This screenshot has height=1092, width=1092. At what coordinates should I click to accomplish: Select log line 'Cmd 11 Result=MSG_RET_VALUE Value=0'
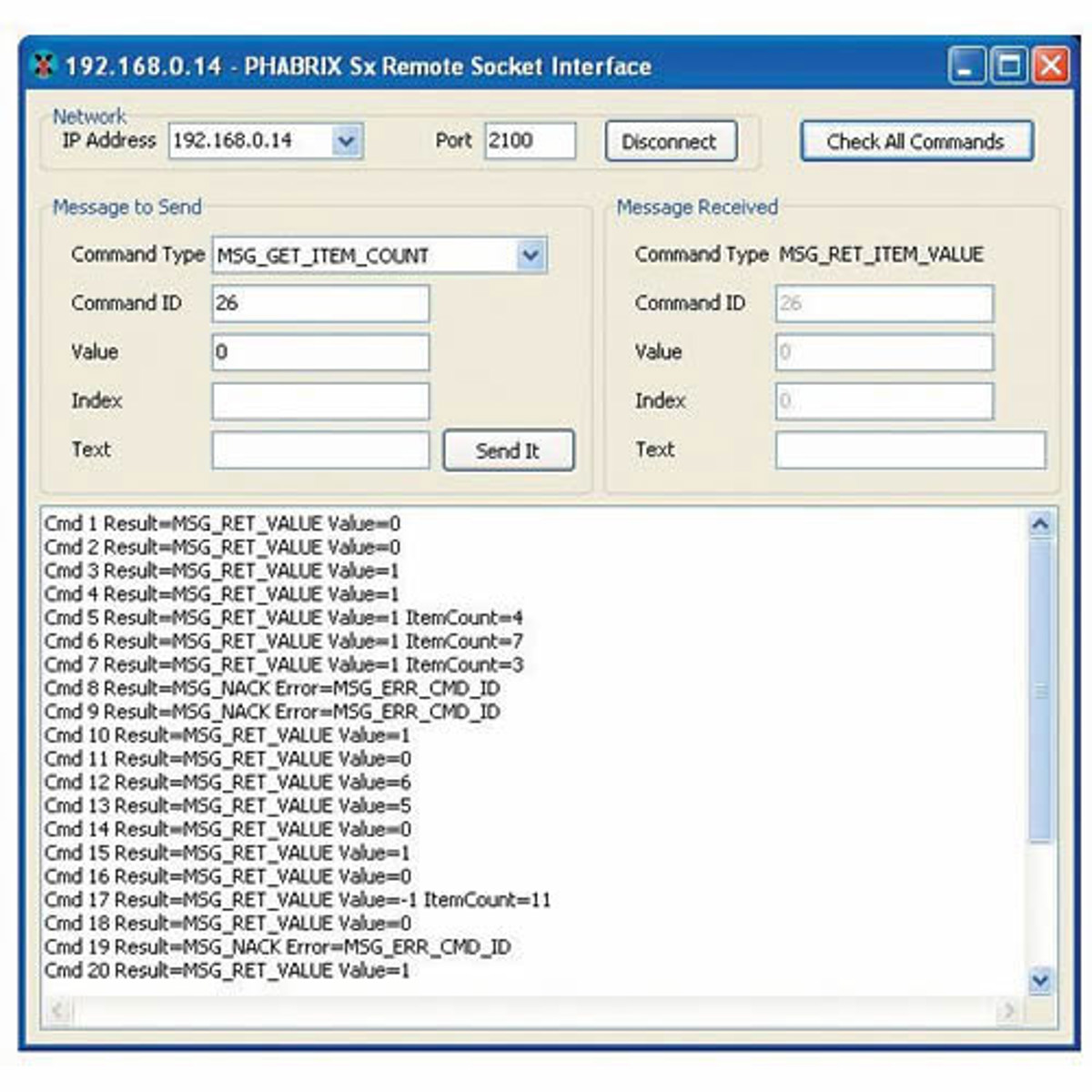(227, 759)
